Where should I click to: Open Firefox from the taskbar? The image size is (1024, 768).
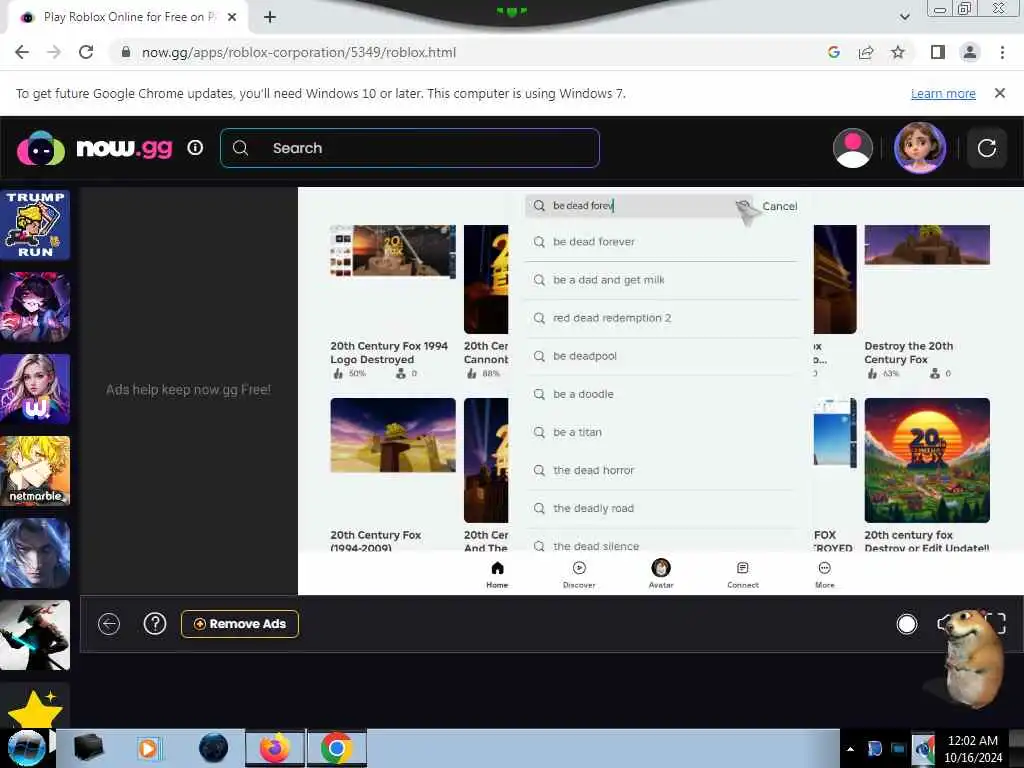(x=274, y=748)
